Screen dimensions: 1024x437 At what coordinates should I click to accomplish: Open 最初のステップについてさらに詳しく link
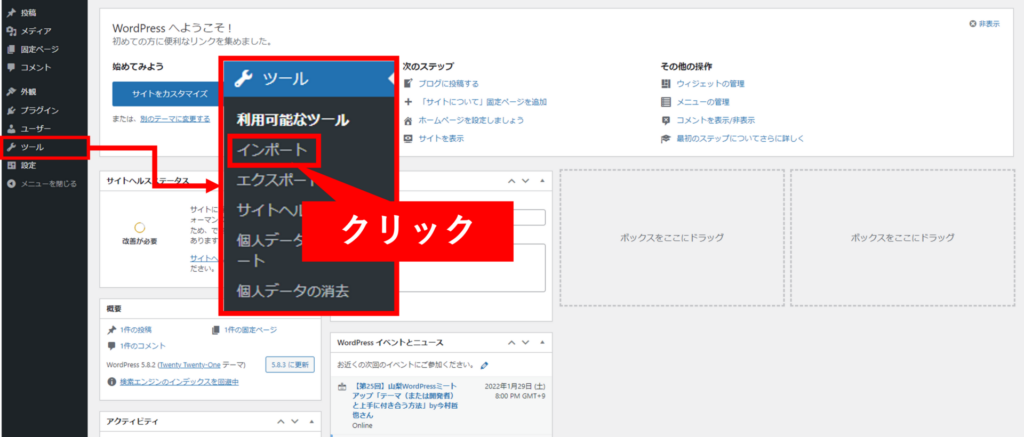tap(740, 138)
